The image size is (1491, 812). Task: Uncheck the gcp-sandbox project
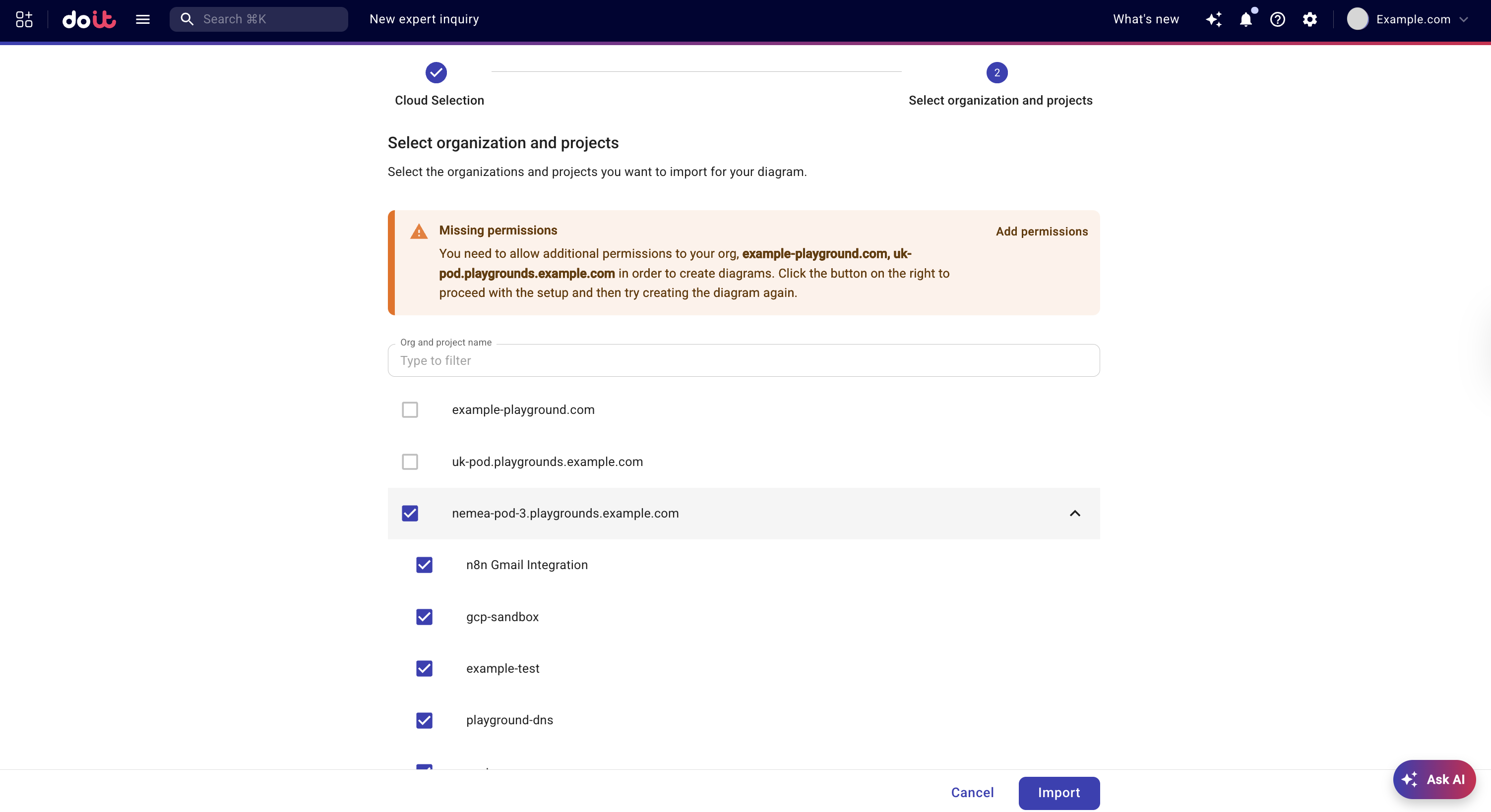pos(424,617)
